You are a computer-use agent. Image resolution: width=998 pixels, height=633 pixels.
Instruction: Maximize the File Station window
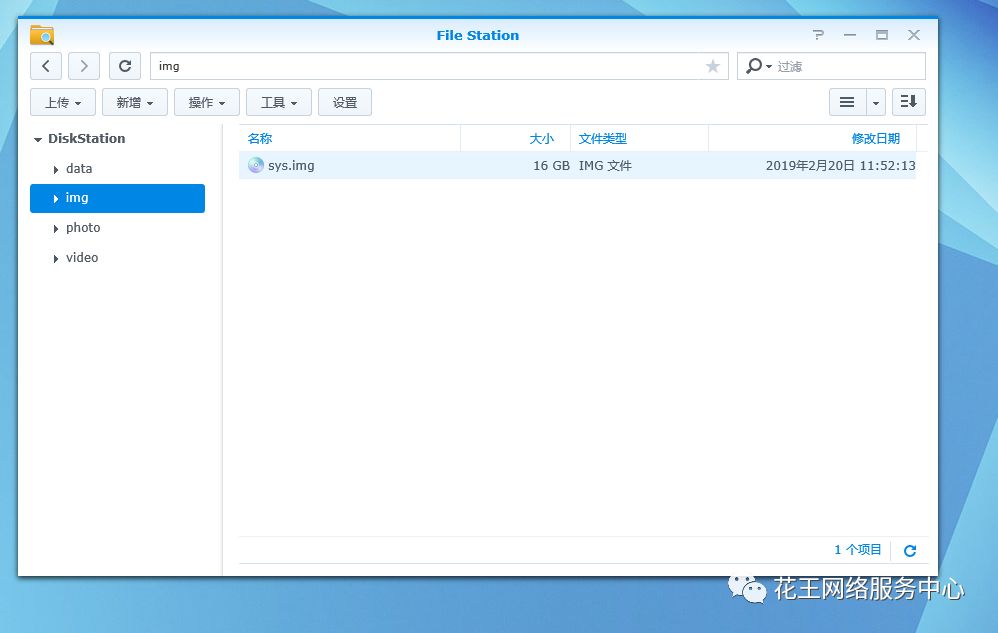click(x=882, y=35)
